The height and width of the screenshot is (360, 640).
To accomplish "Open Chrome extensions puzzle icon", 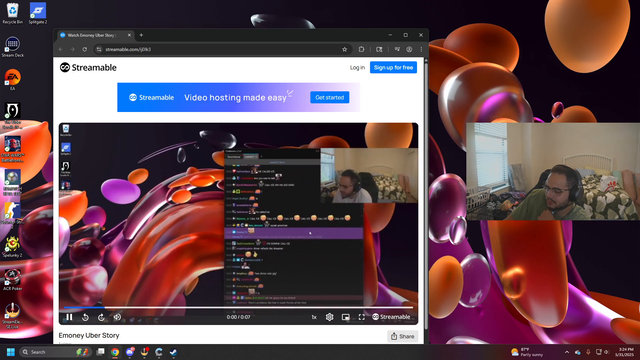I will pyautogui.click(x=361, y=49).
